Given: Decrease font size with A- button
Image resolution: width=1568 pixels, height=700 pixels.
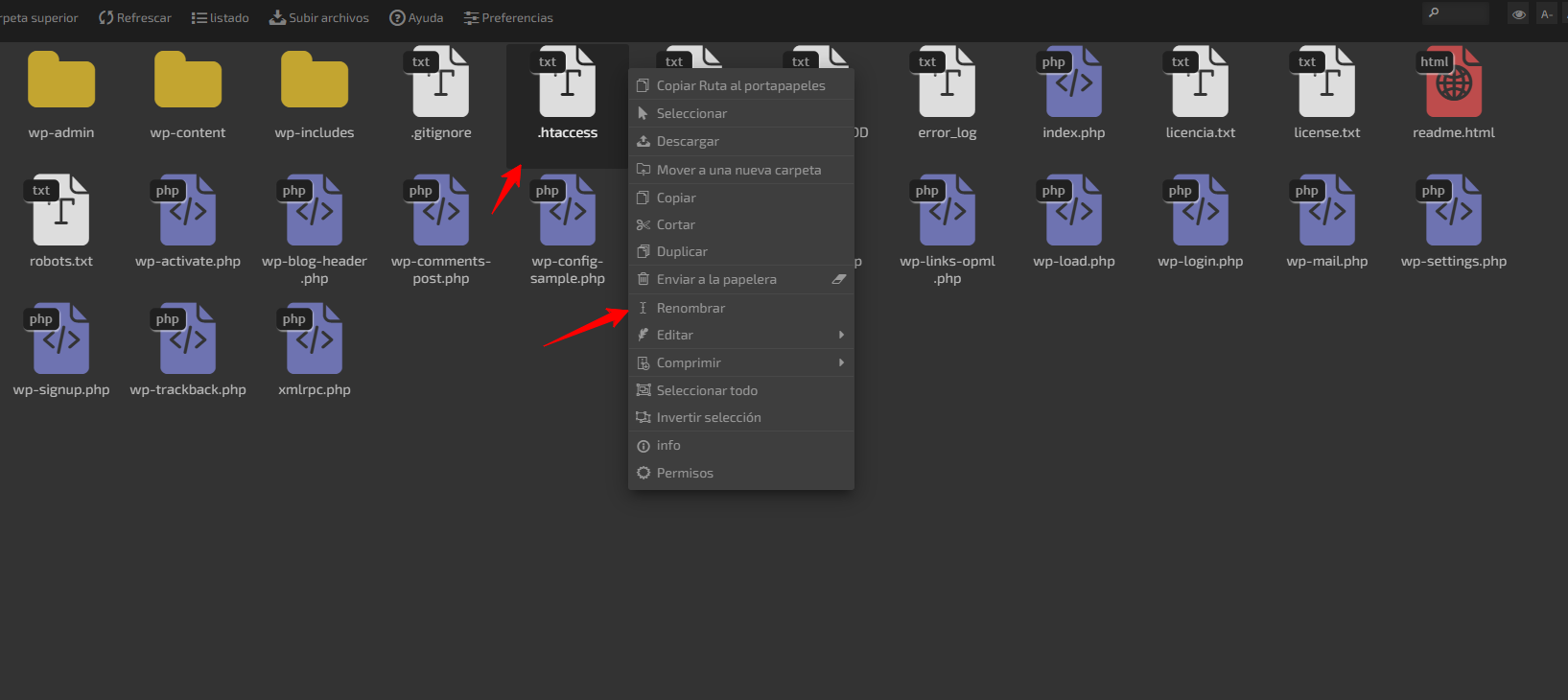Looking at the screenshot, I should [x=1546, y=13].
